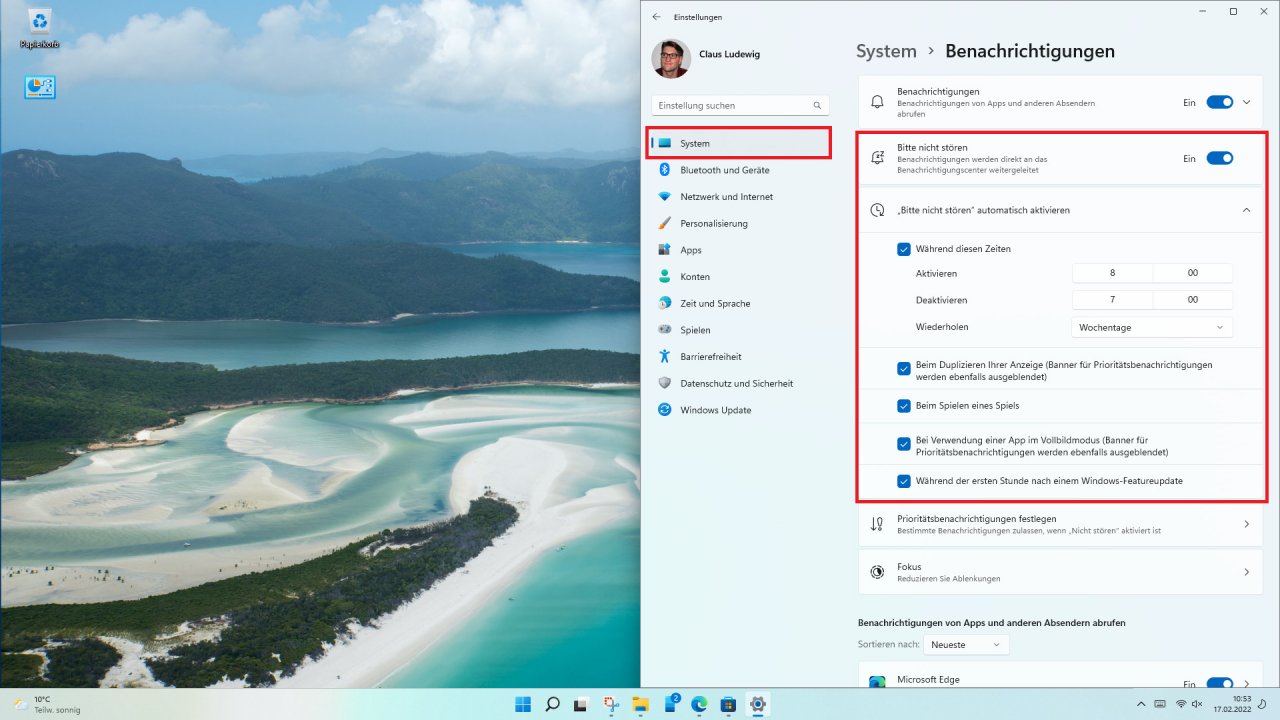This screenshot has height=720, width=1280.
Task: Open Prioritätsbenachrichtigungen festlegen
Action: pyautogui.click(x=1060, y=524)
